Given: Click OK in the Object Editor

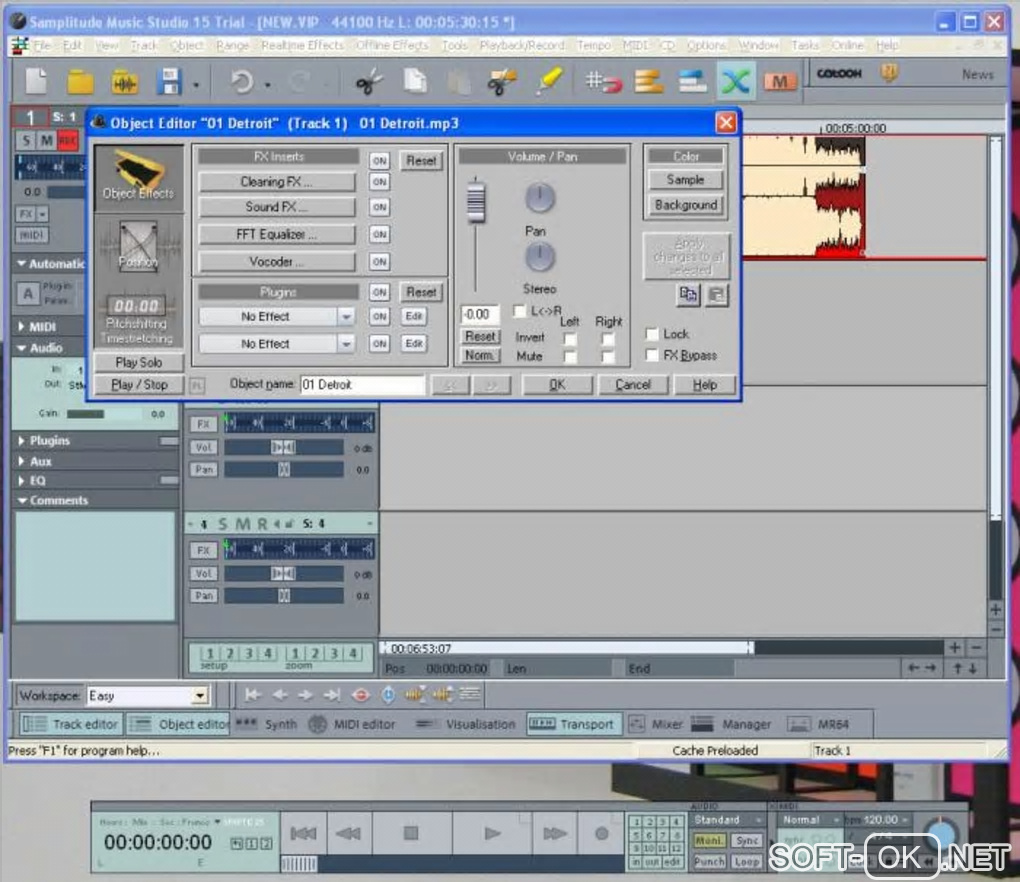Looking at the screenshot, I should (x=557, y=384).
